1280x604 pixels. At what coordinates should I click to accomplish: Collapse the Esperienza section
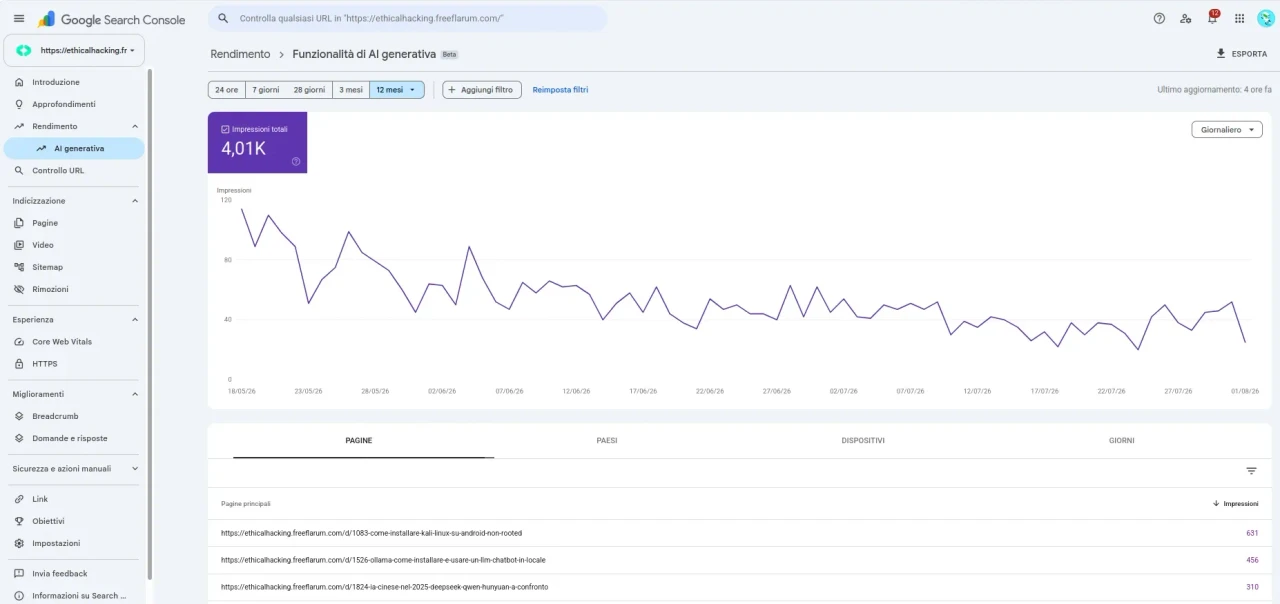point(135,320)
